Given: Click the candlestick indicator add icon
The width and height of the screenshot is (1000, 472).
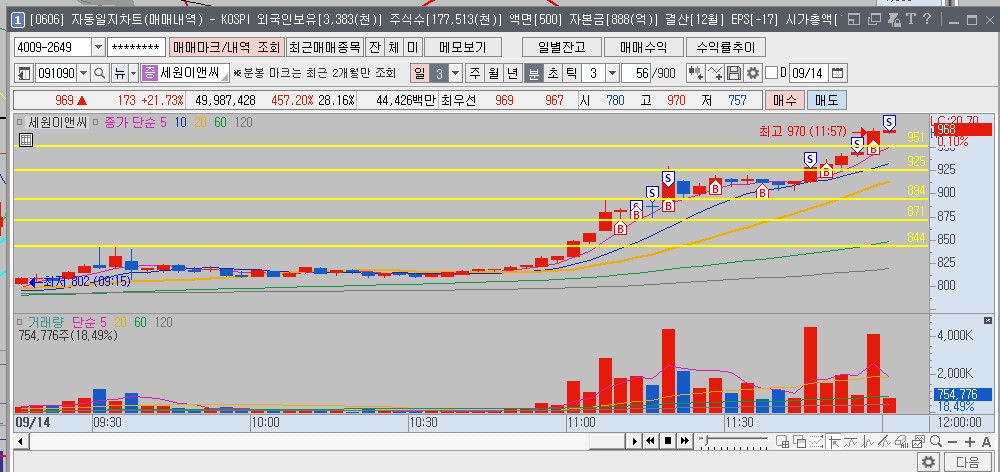Looking at the screenshot, I should point(695,73).
